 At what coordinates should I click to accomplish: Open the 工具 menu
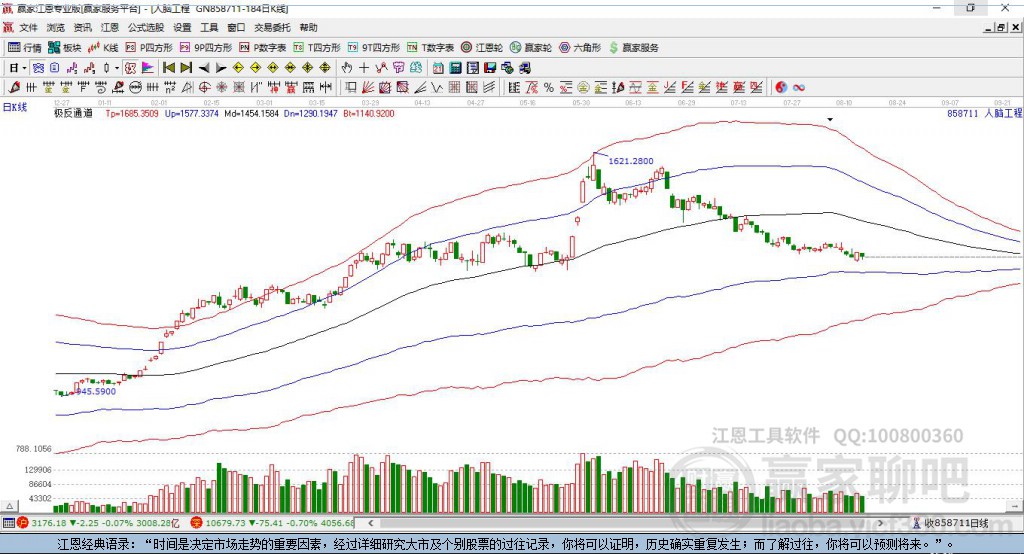coord(209,27)
